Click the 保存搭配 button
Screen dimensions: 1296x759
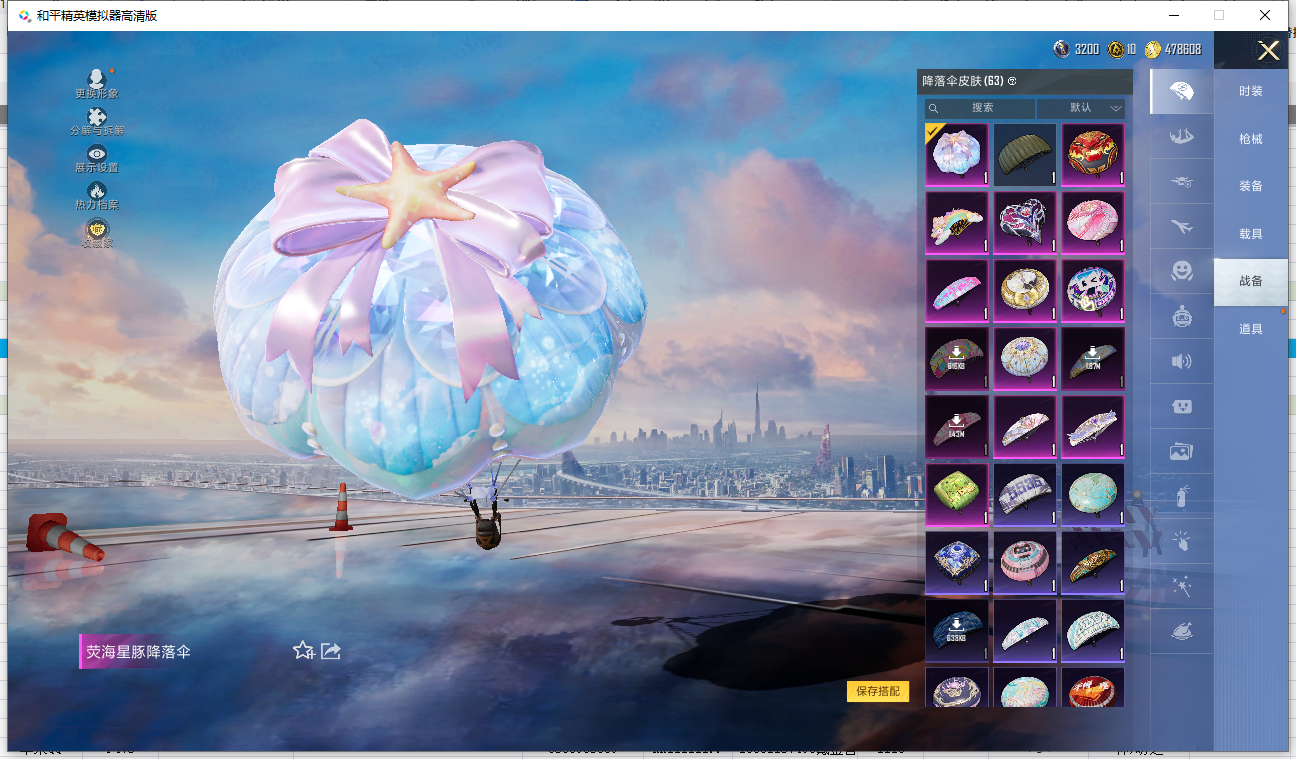878,691
